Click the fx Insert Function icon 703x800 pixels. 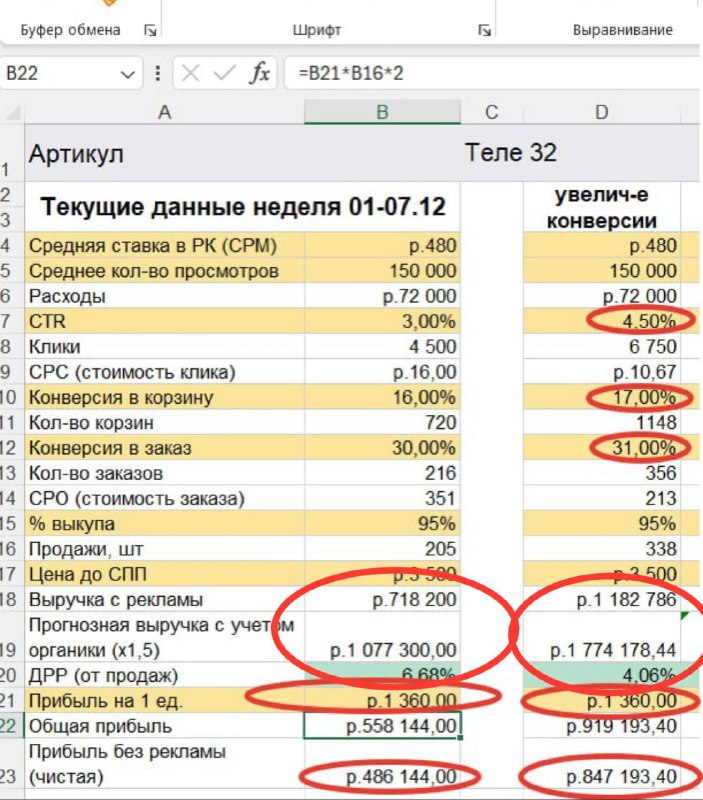tap(259, 73)
